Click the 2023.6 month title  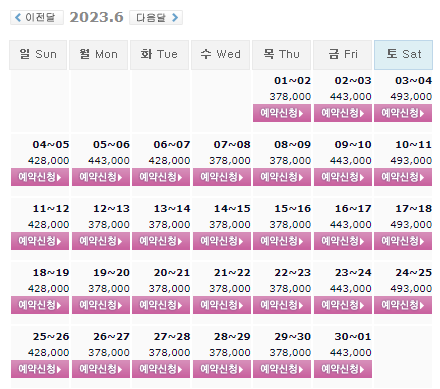point(96,17)
